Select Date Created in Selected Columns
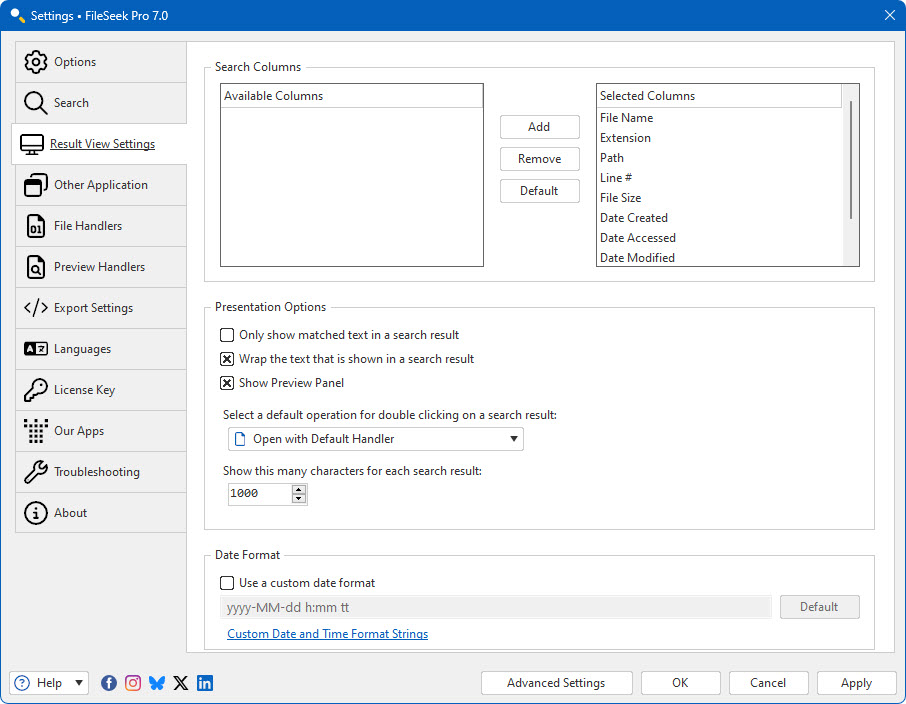Viewport: 906px width, 704px height. pos(719,218)
